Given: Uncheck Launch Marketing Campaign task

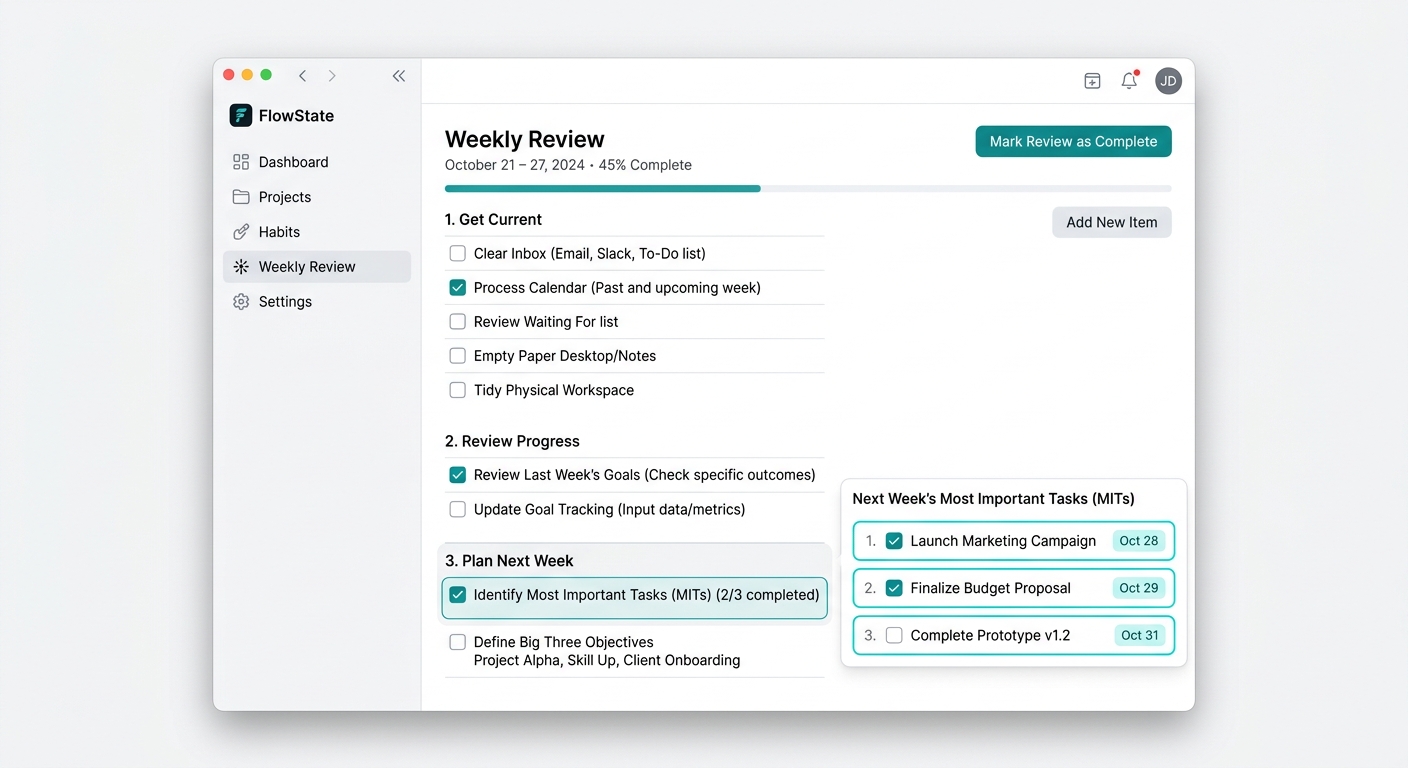Looking at the screenshot, I should click(894, 541).
